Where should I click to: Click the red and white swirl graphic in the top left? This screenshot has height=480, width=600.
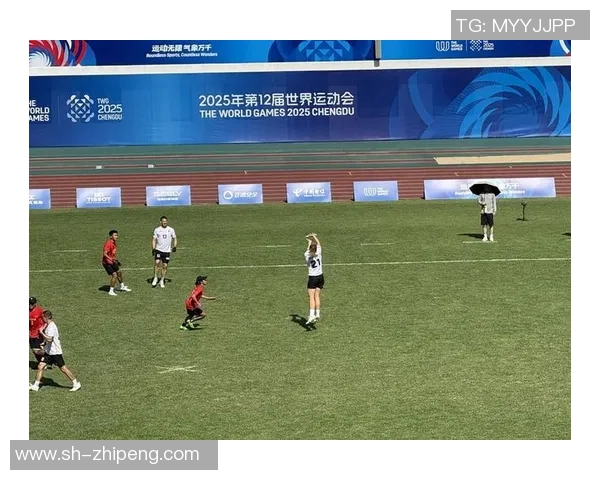coord(58,53)
